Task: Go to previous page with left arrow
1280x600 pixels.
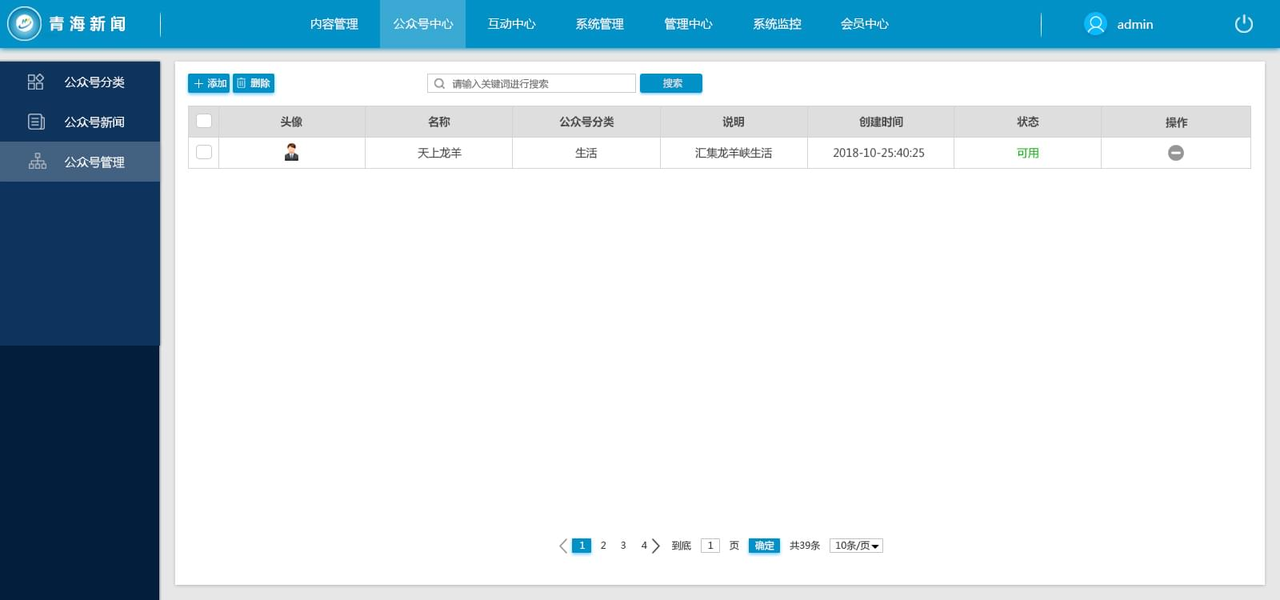Action: [563, 546]
